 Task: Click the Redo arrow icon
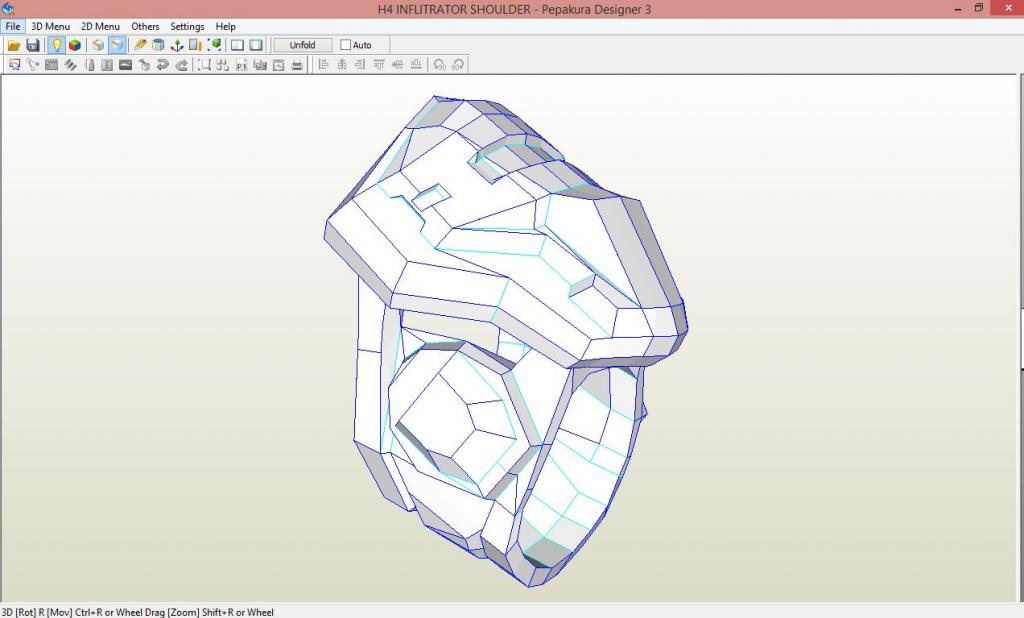tap(182, 65)
